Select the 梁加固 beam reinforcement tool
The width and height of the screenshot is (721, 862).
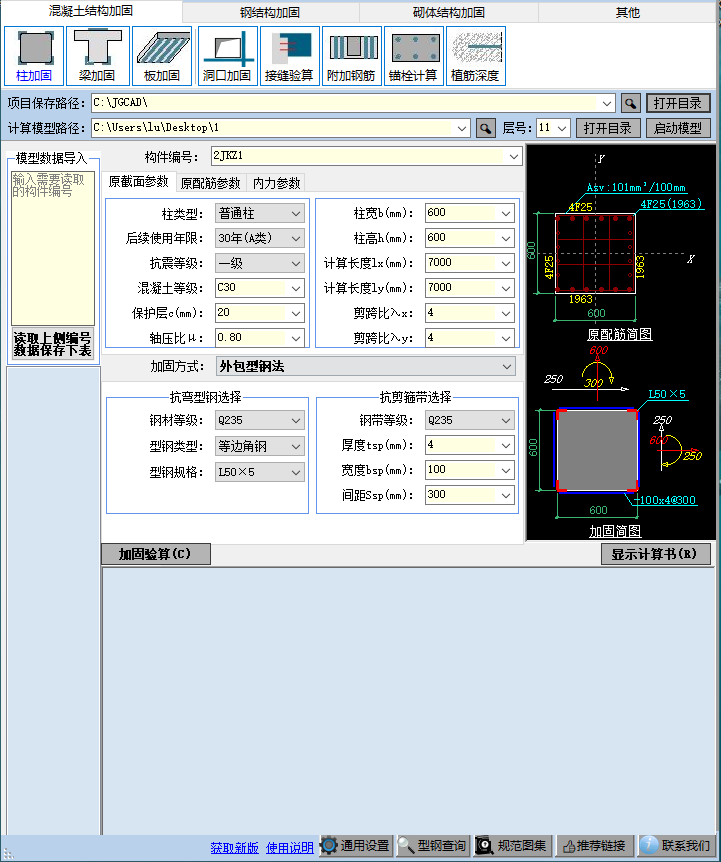[97, 55]
